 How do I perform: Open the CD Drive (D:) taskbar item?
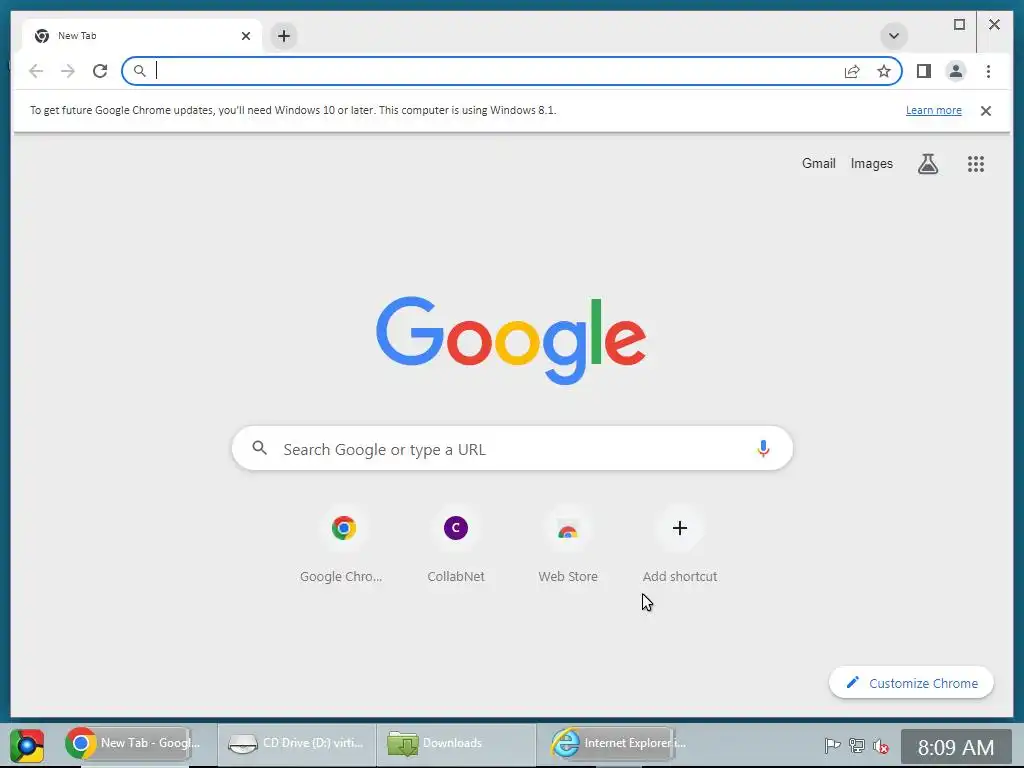(296, 743)
